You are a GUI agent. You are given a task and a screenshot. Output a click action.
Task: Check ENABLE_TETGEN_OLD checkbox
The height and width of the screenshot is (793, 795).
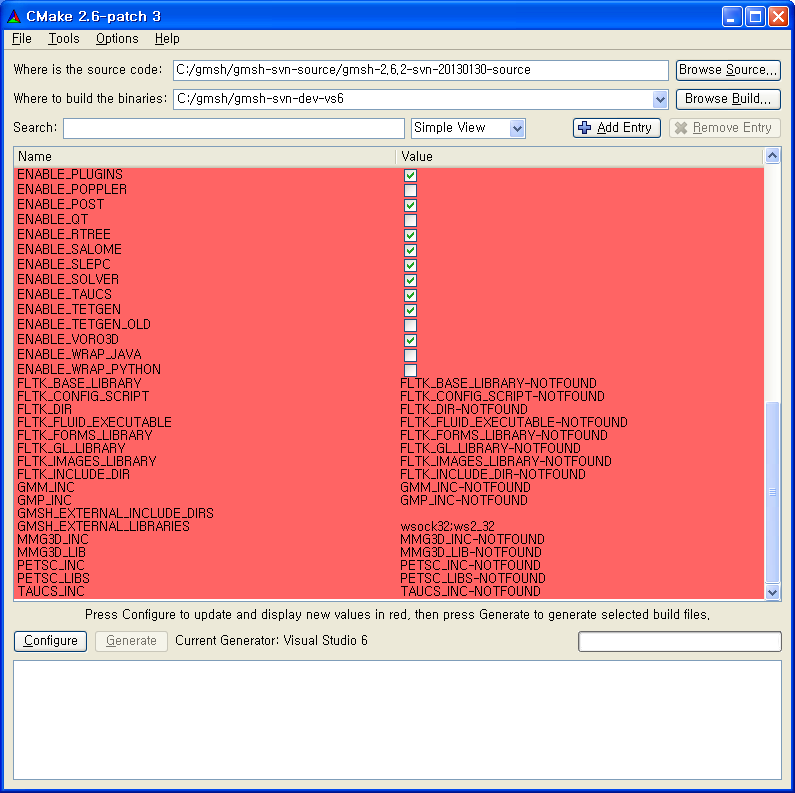point(410,325)
